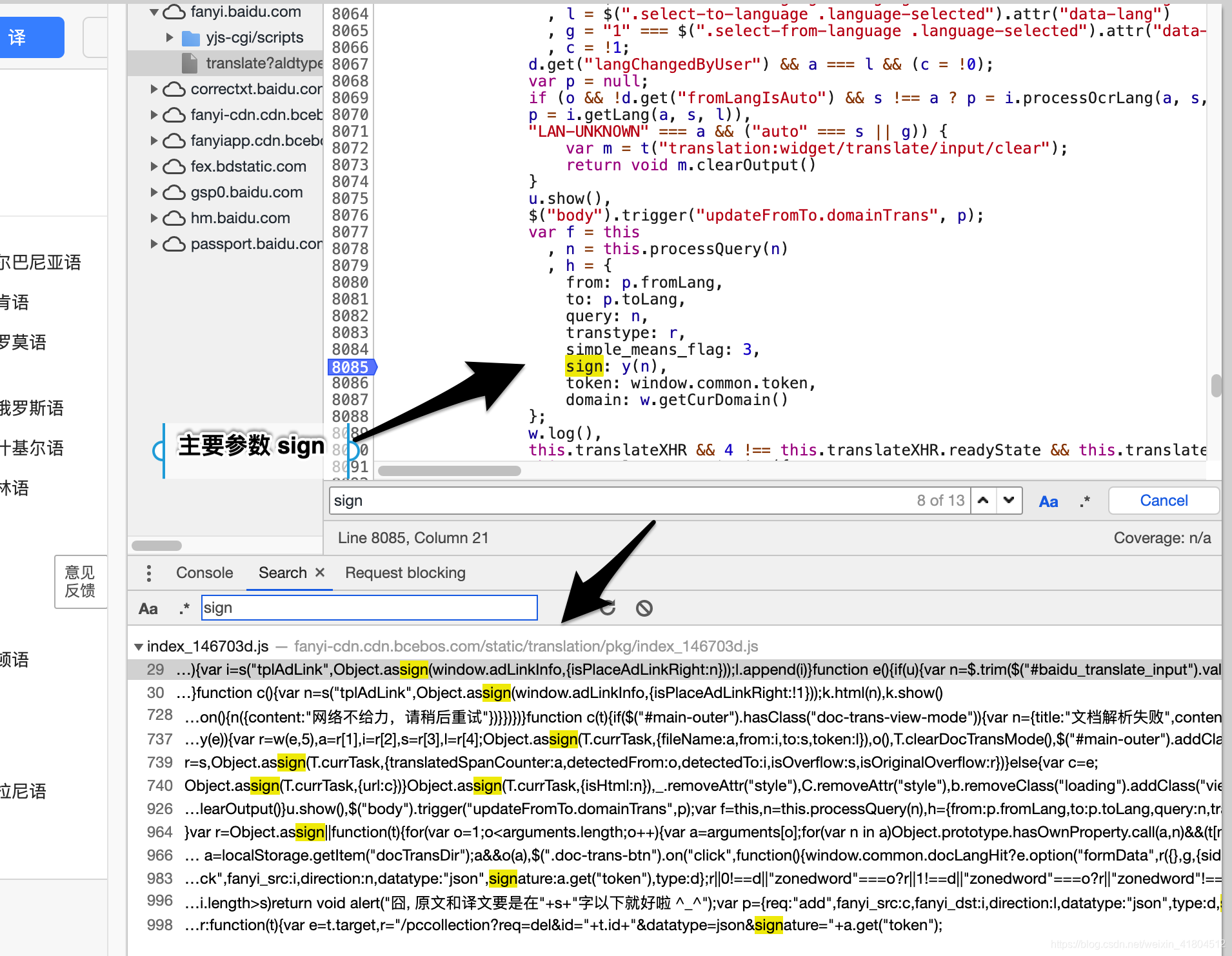Open search result on line 998

pos(675,925)
